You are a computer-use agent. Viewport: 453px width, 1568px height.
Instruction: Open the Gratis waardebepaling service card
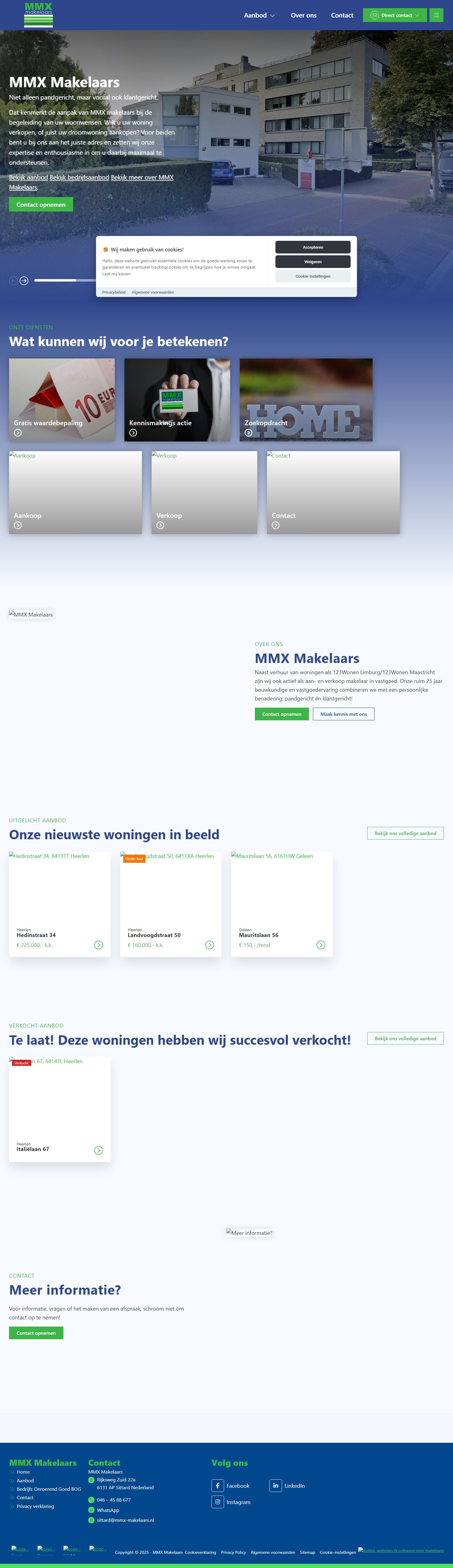coord(62,399)
